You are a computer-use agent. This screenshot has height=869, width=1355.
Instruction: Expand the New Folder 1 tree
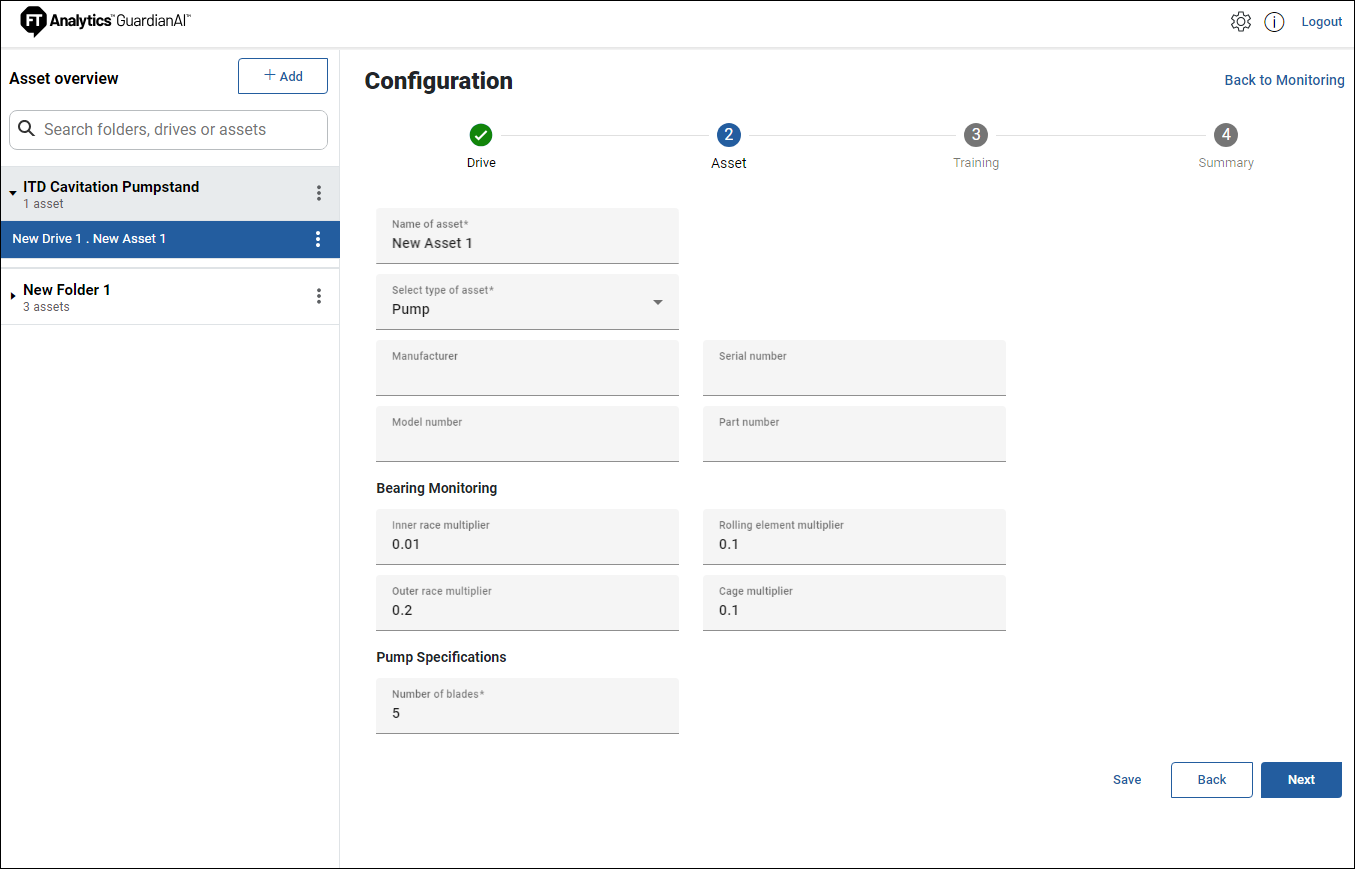click(x=13, y=296)
